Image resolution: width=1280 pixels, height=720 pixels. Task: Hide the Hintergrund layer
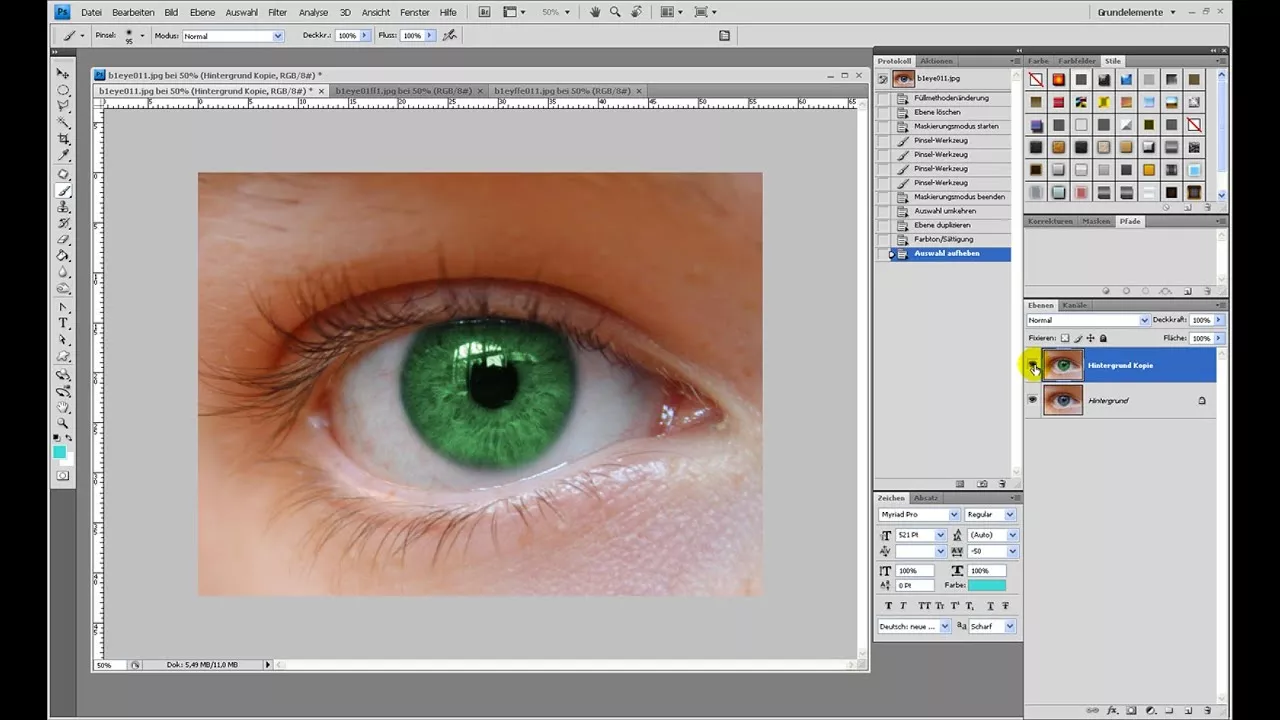pos(1033,400)
